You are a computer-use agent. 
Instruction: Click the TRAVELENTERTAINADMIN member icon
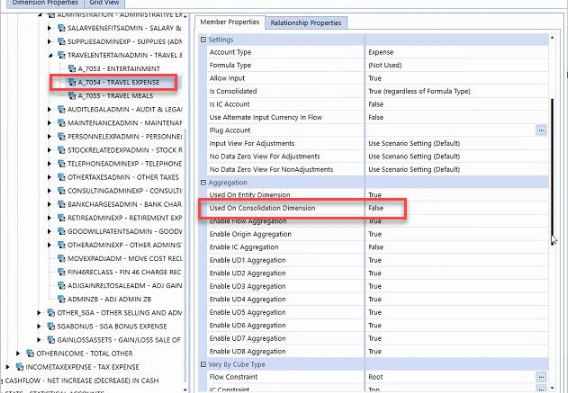(x=62, y=55)
